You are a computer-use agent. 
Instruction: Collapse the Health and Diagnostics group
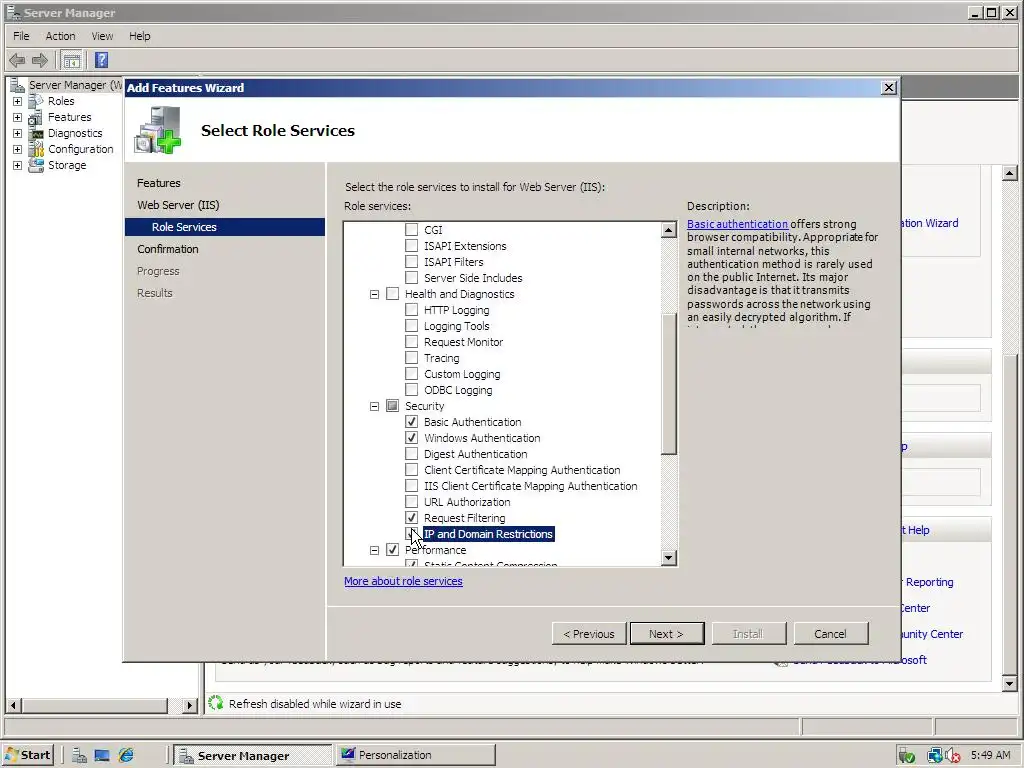(374, 295)
